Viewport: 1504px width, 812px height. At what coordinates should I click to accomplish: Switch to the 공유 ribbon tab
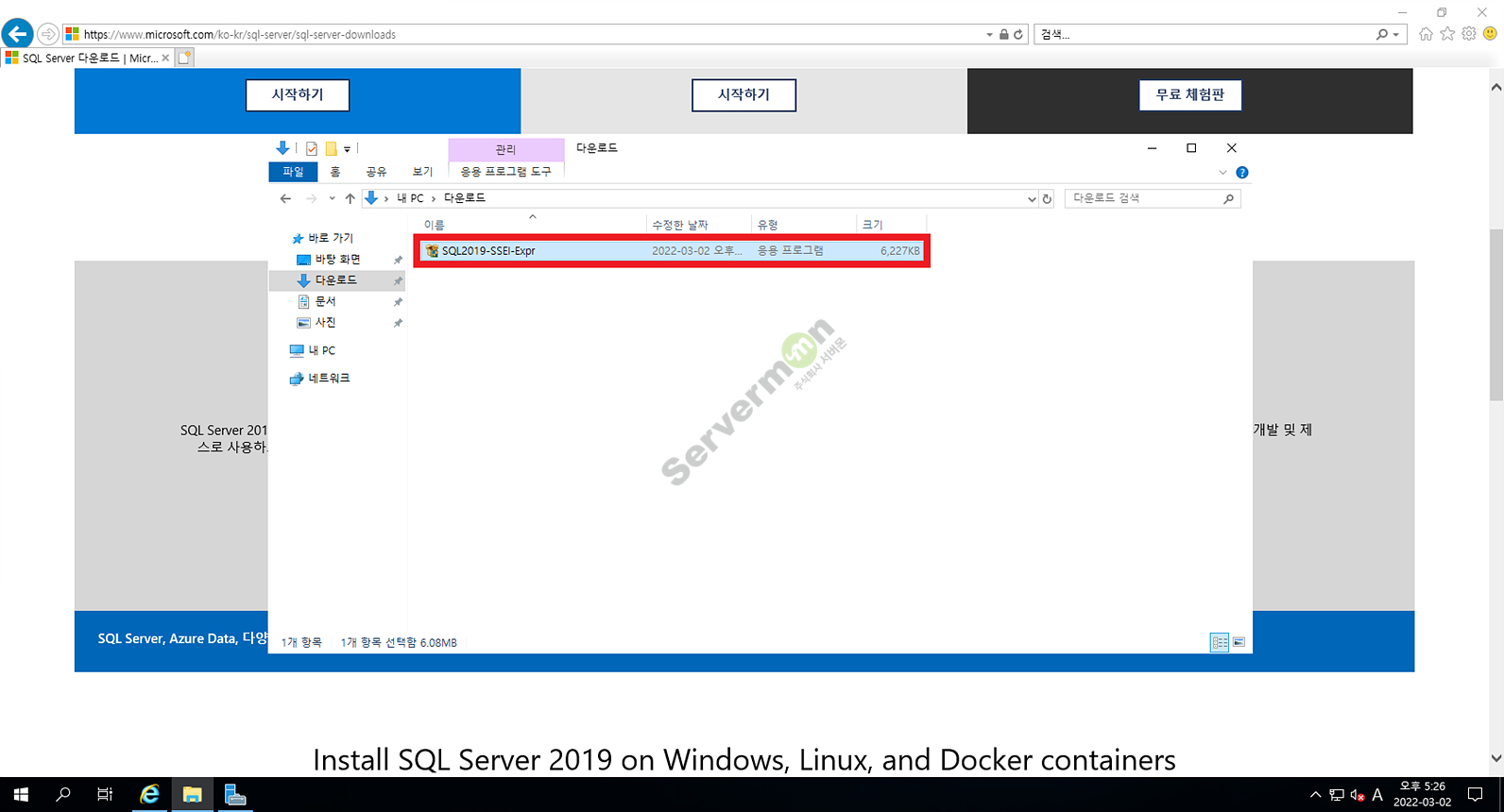[x=376, y=172]
